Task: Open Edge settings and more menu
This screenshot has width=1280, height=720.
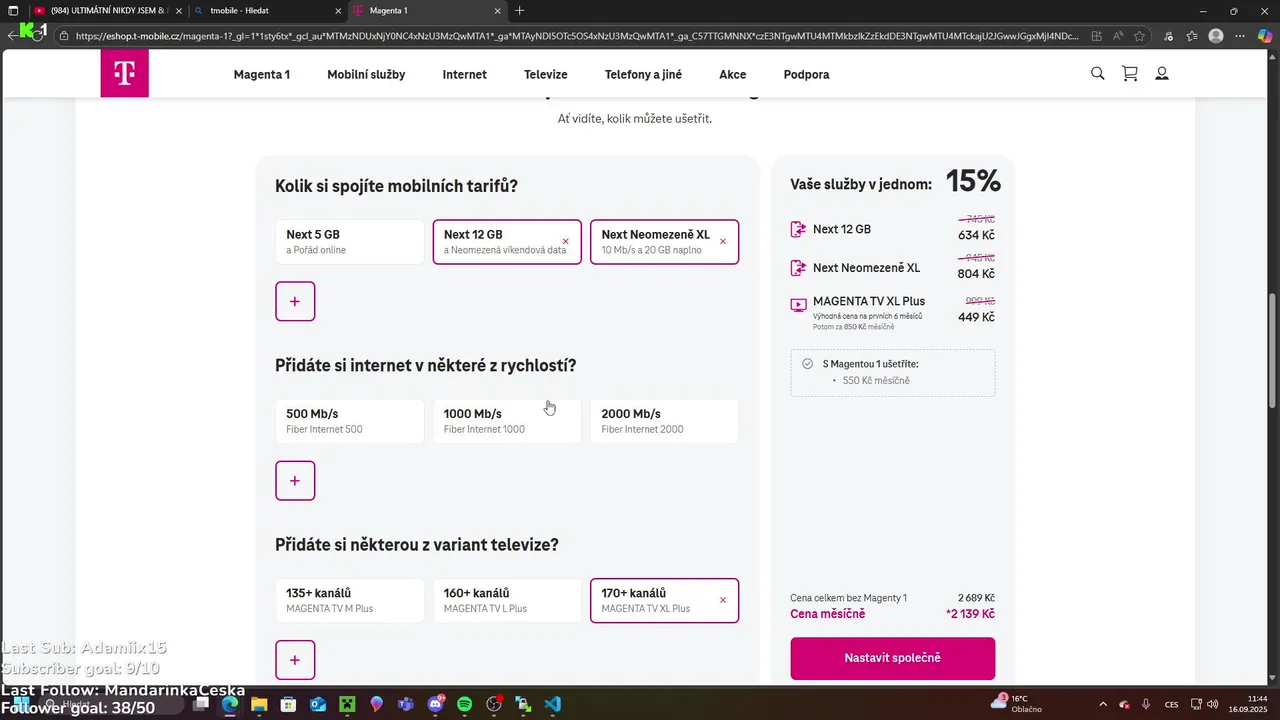Action: click(1240, 36)
